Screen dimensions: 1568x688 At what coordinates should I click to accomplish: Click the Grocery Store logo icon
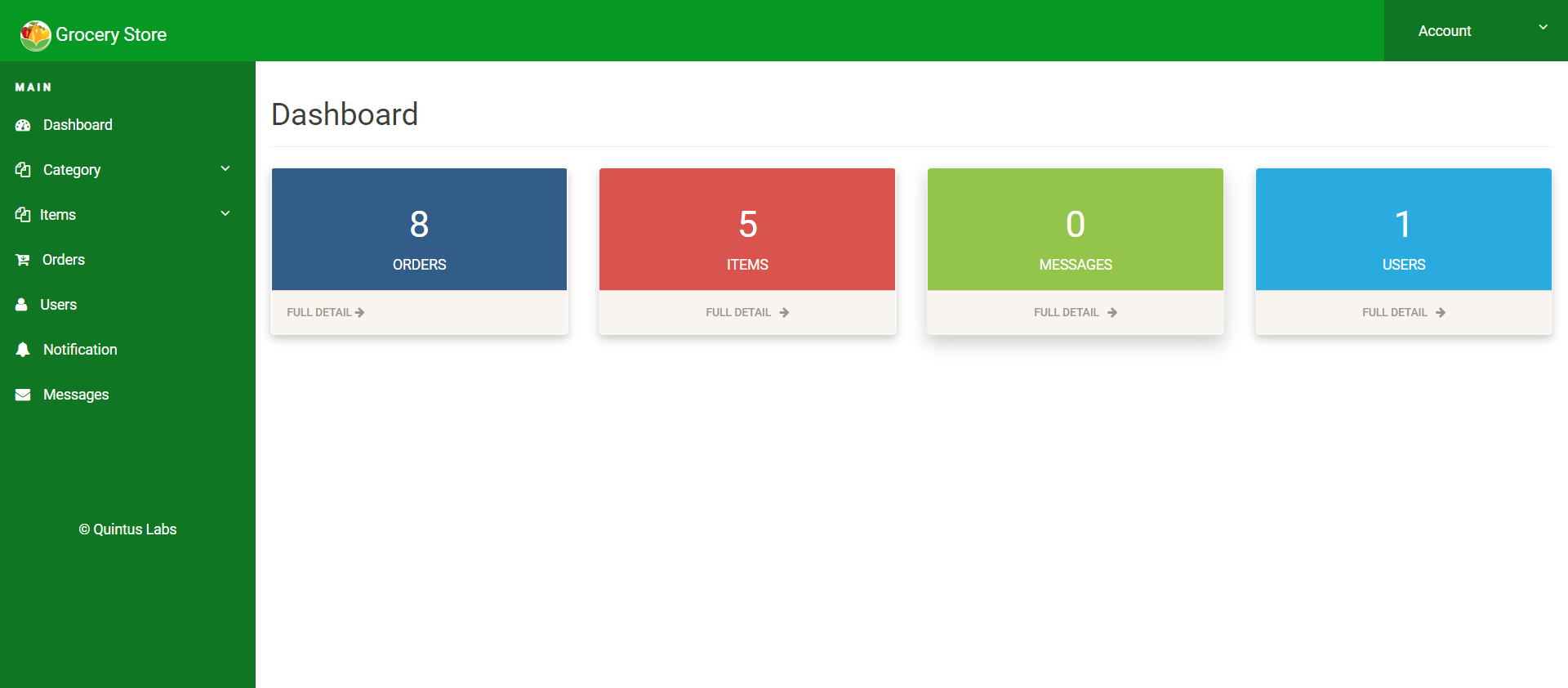pos(36,35)
